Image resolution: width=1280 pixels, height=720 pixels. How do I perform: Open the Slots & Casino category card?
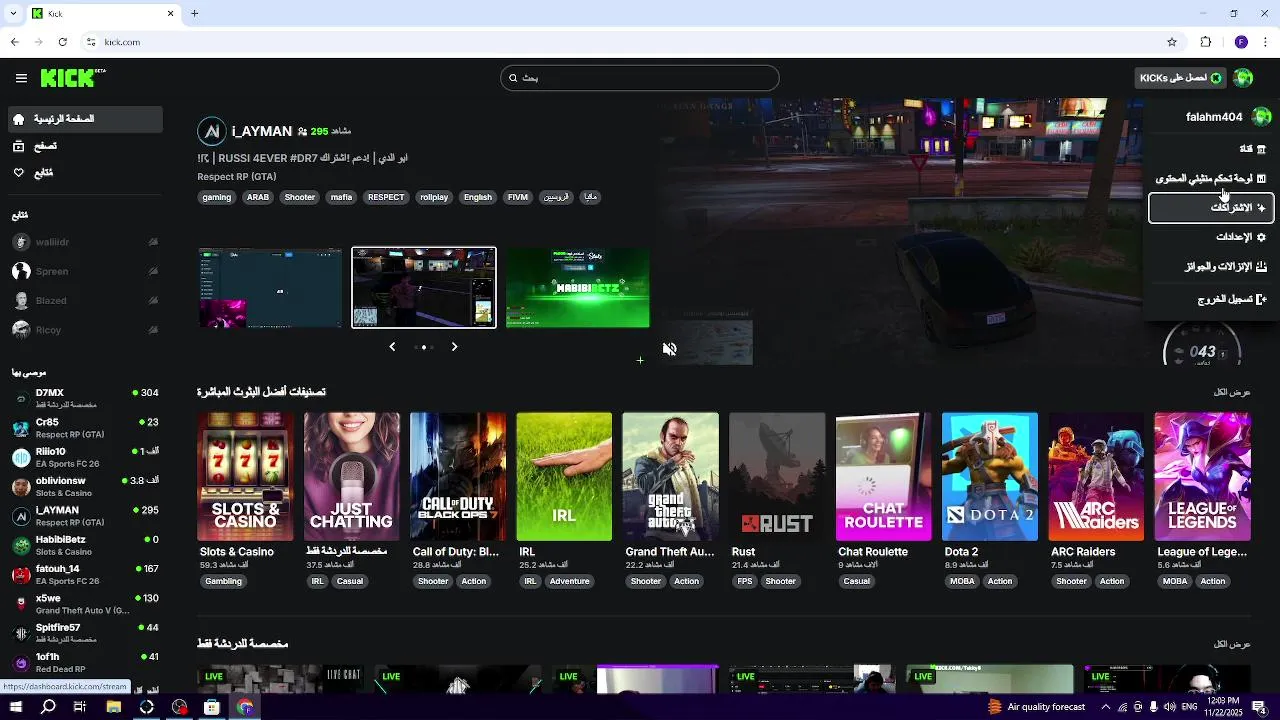tap(246, 477)
